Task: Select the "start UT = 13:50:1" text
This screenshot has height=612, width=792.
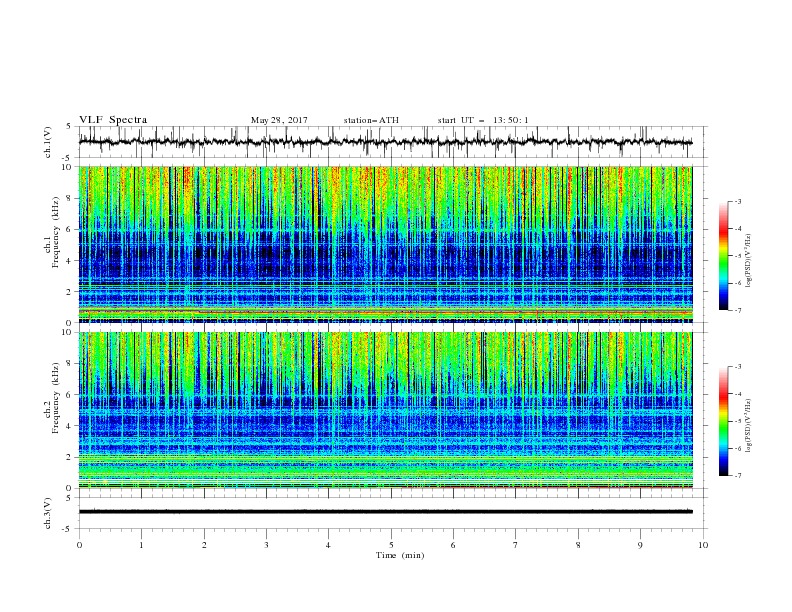Action: [483, 120]
